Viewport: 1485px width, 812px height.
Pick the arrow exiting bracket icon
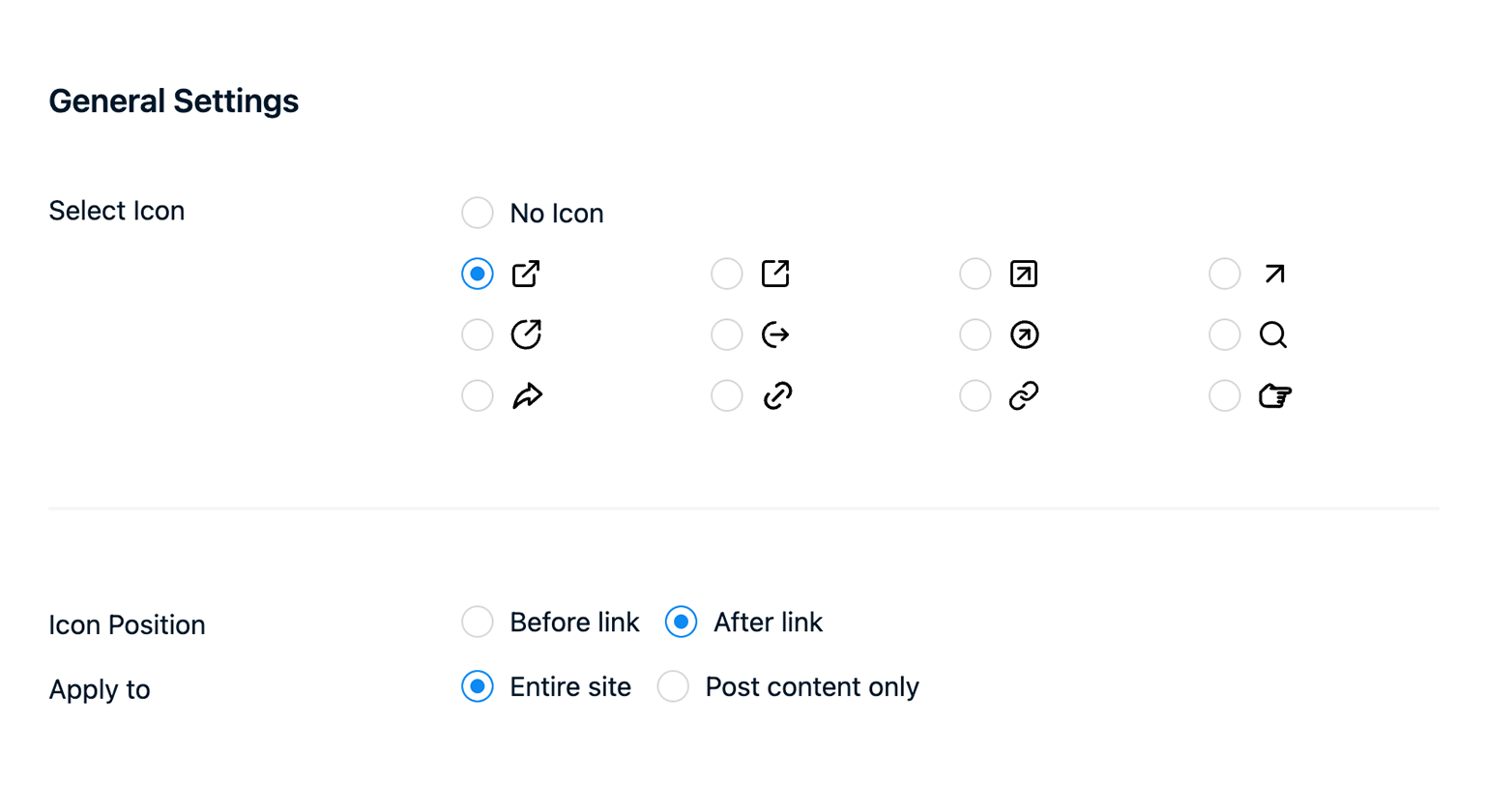tap(727, 334)
